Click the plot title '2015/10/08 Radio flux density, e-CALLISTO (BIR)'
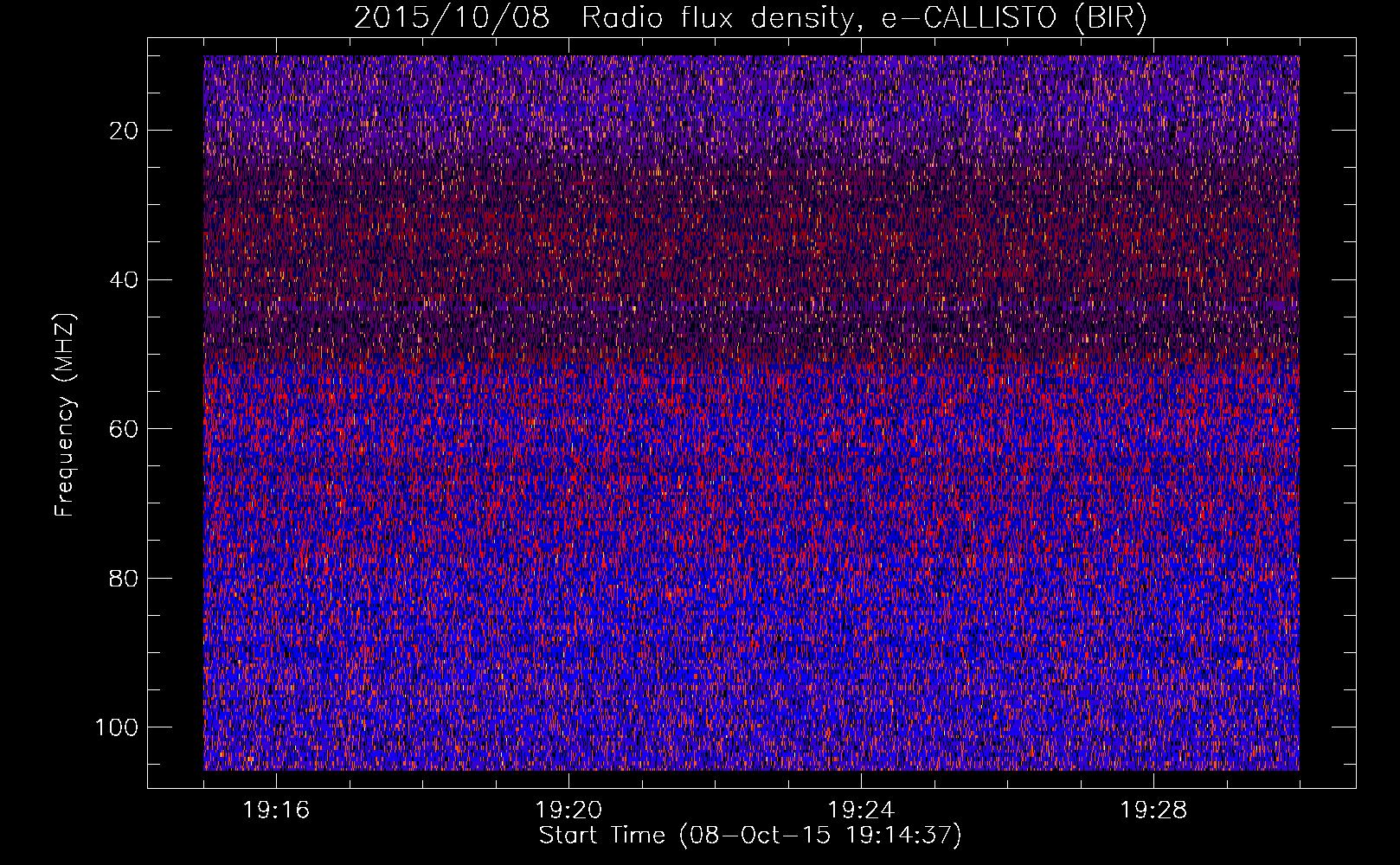 [750, 17]
